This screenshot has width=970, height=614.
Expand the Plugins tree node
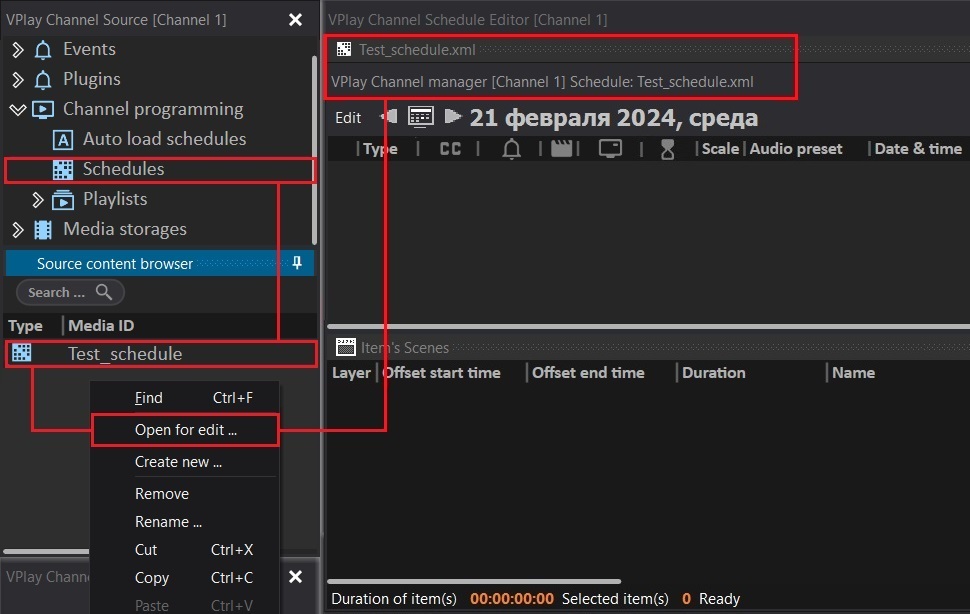click(18, 79)
